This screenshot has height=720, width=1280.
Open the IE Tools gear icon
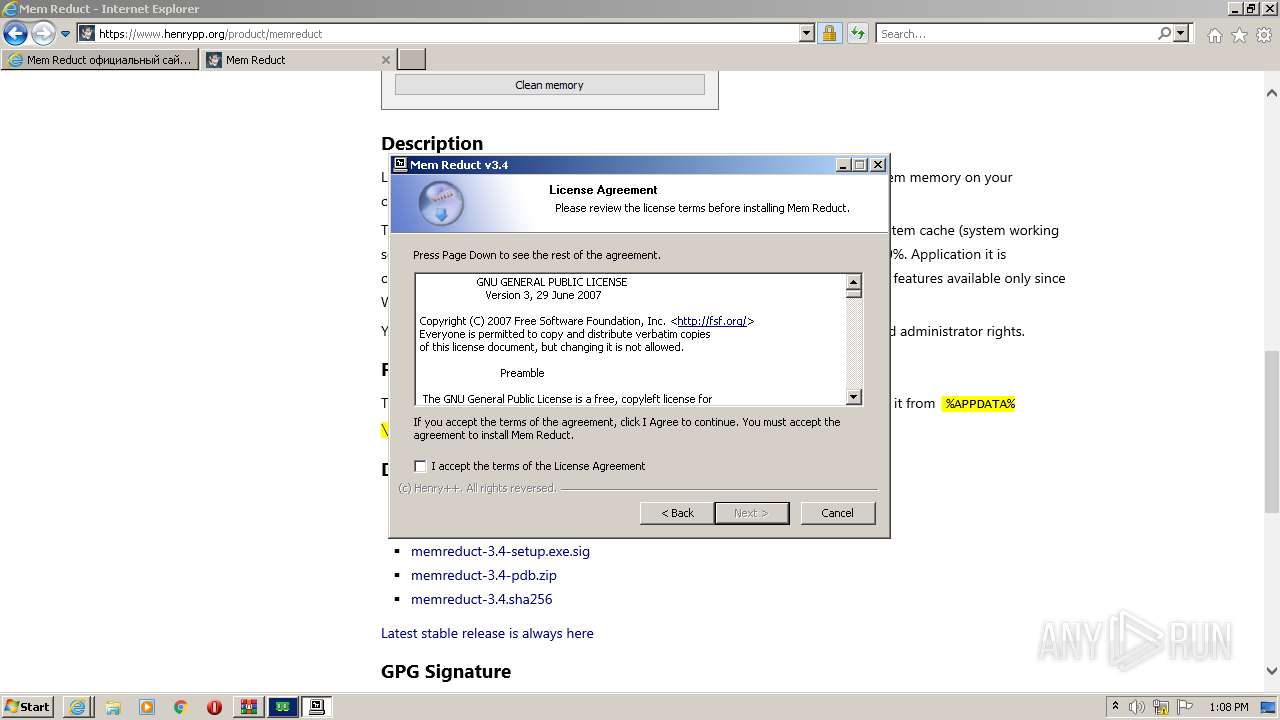1264,35
